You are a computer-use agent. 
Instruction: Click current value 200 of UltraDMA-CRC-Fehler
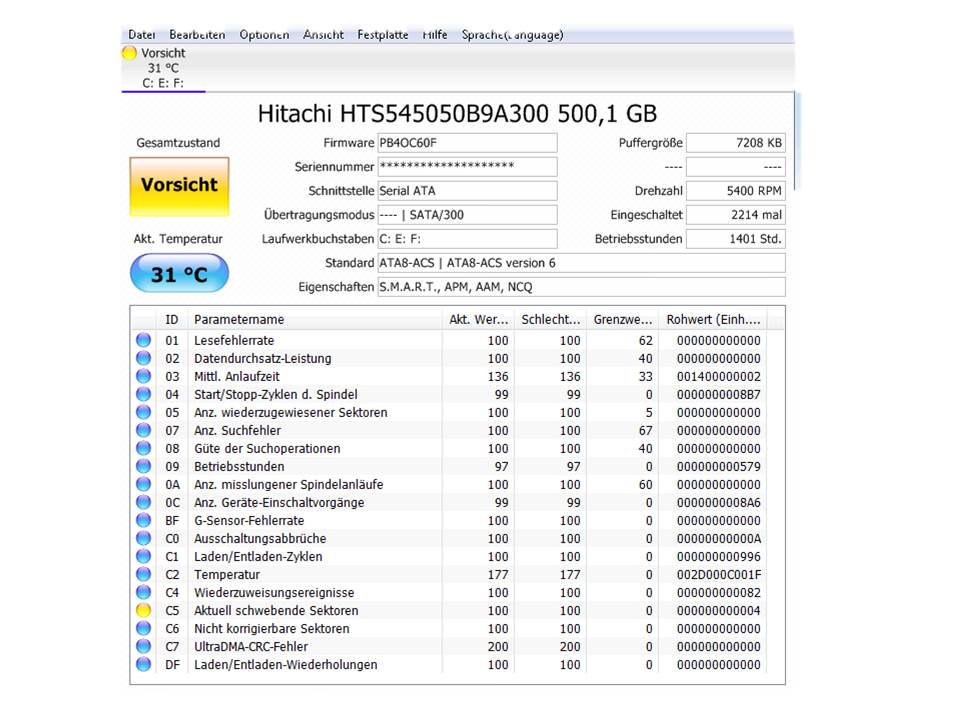(498, 647)
